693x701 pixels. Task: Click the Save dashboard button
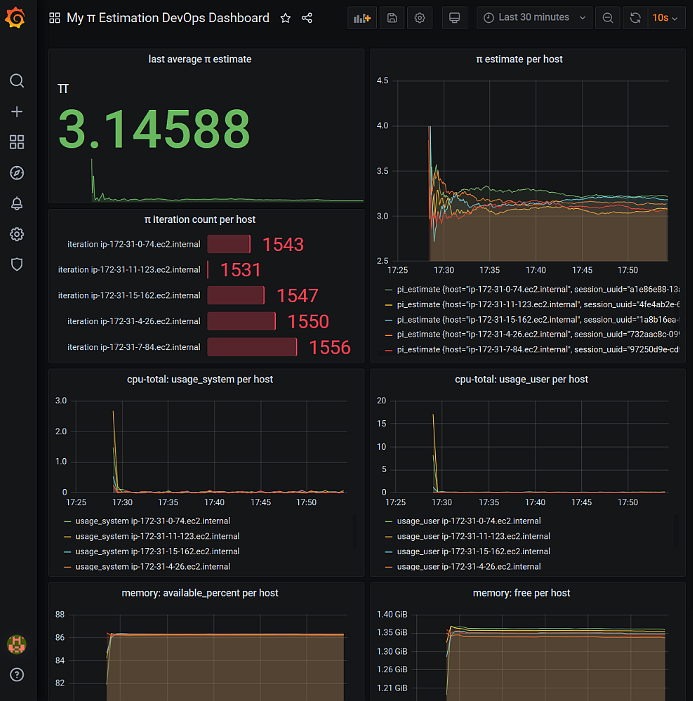click(x=391, y=18)
